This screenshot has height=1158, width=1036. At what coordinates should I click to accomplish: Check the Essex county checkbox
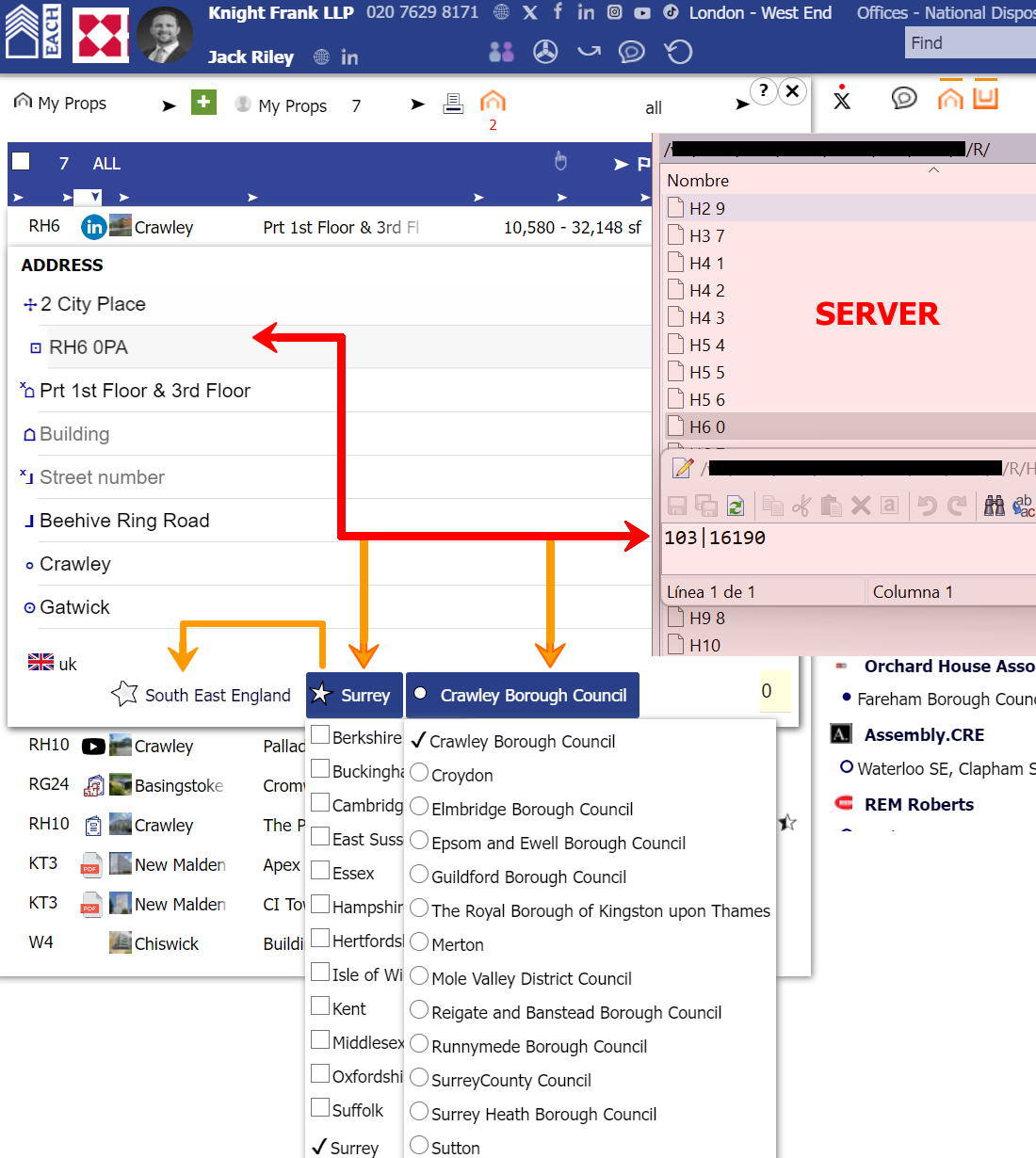tap(320, 871)
